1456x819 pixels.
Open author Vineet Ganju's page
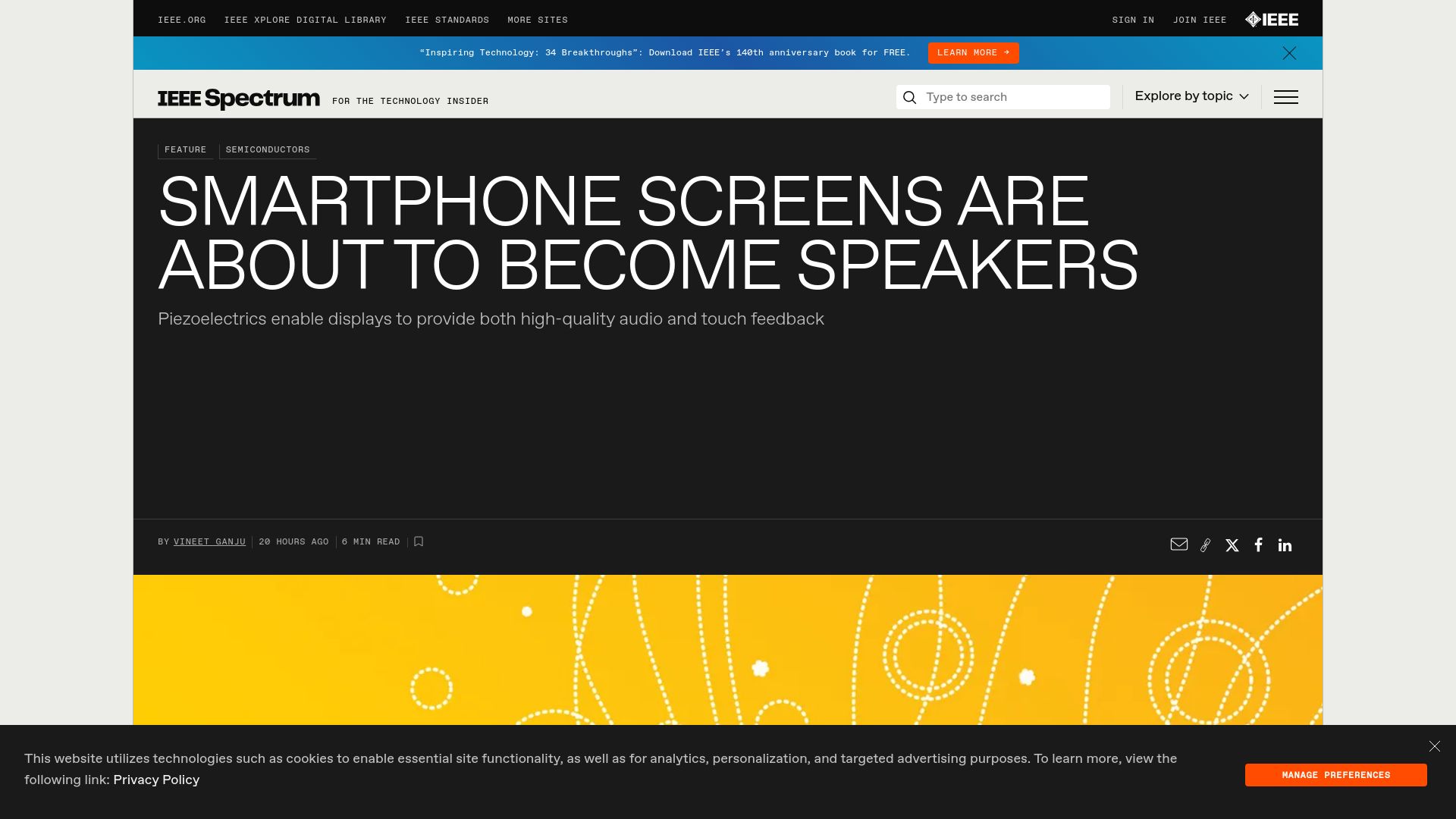(209, 542)
